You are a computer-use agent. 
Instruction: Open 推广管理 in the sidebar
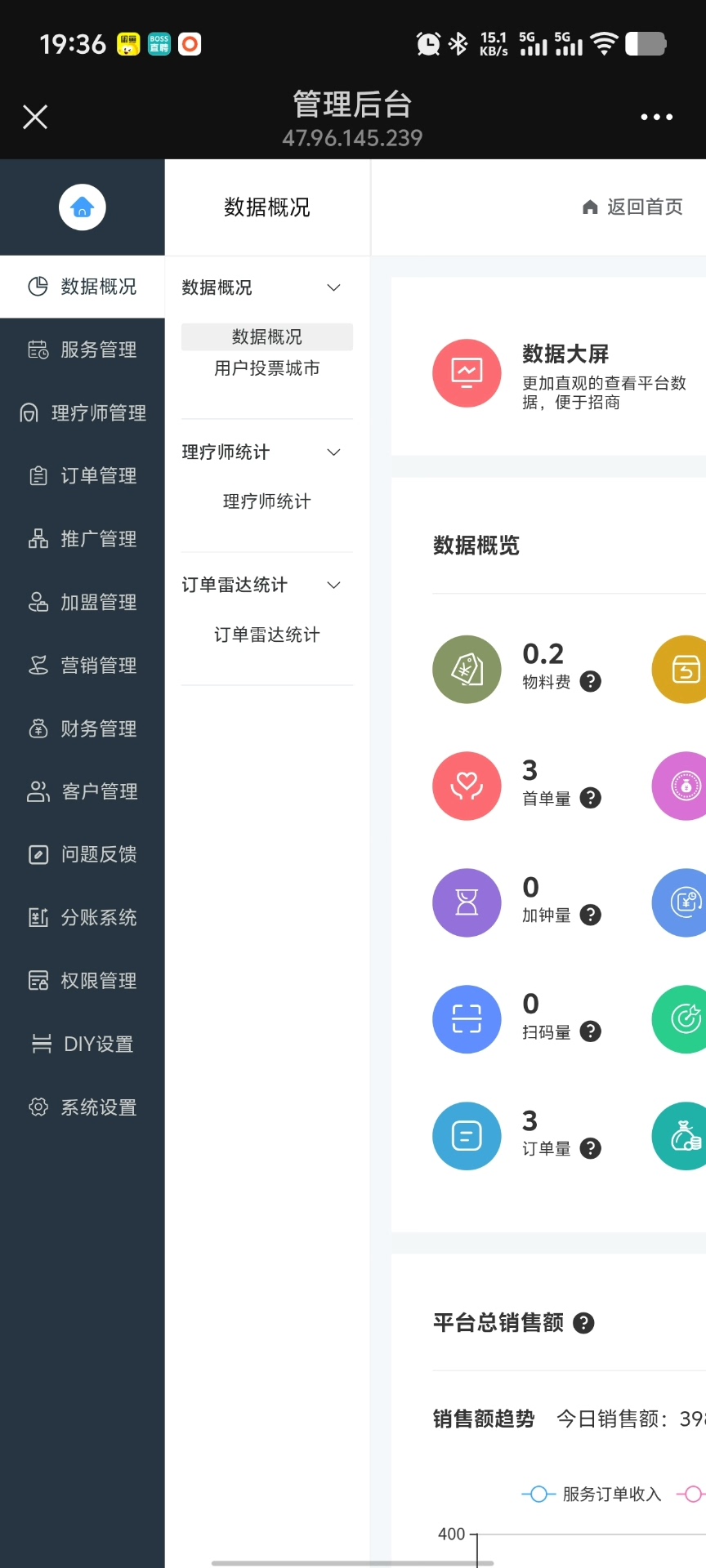point(83,539)
